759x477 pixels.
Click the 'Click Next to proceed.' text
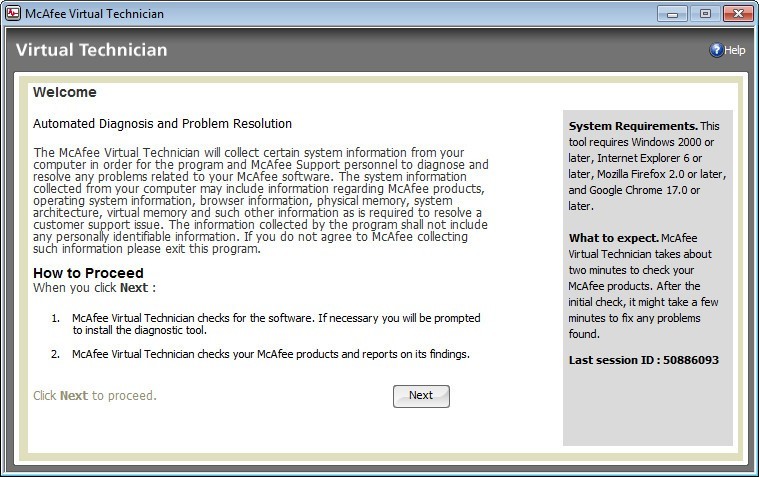click(x=95, y=396)
